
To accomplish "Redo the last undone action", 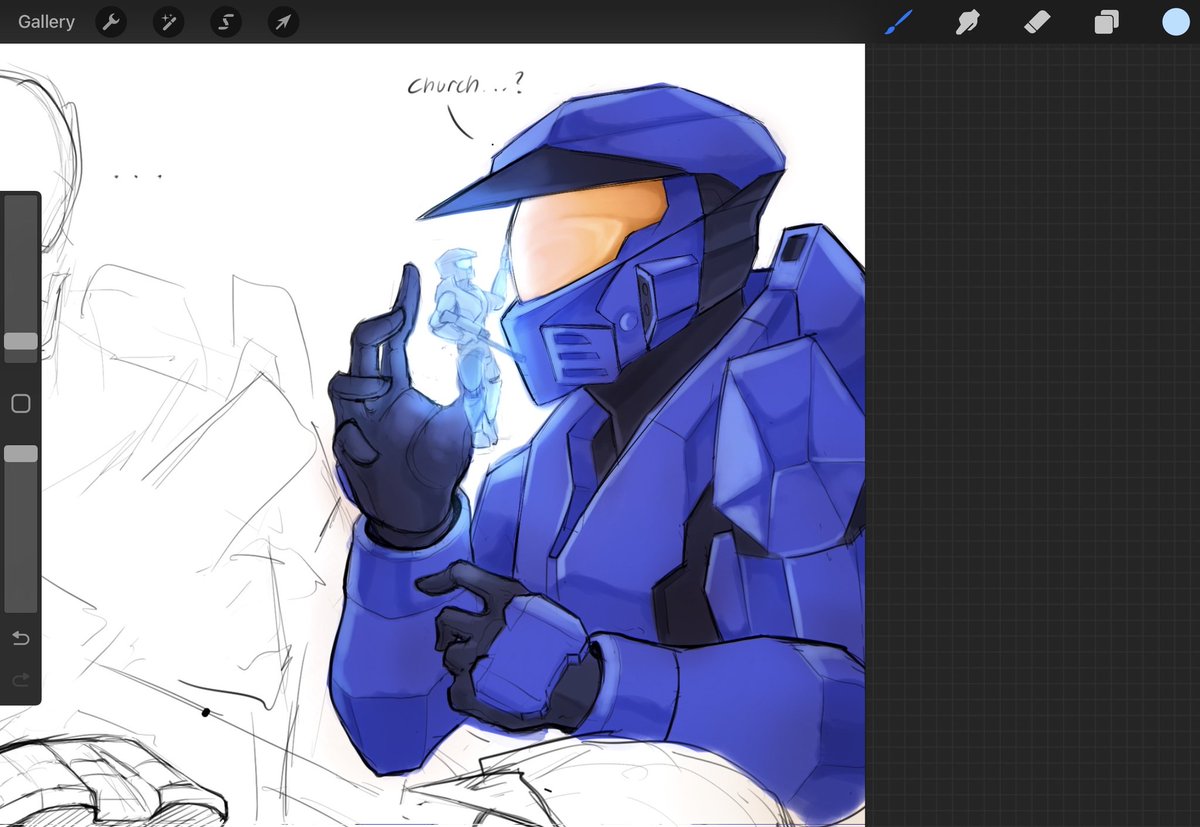I will 21,680.
